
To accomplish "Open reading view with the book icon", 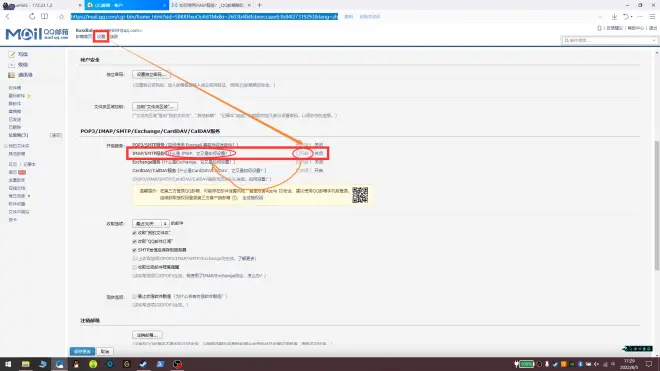I will 44,16.
